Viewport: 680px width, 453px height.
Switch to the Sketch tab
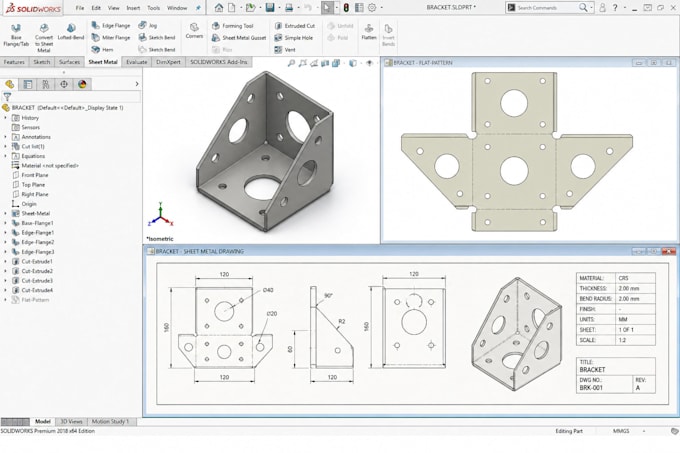(42, 62)
